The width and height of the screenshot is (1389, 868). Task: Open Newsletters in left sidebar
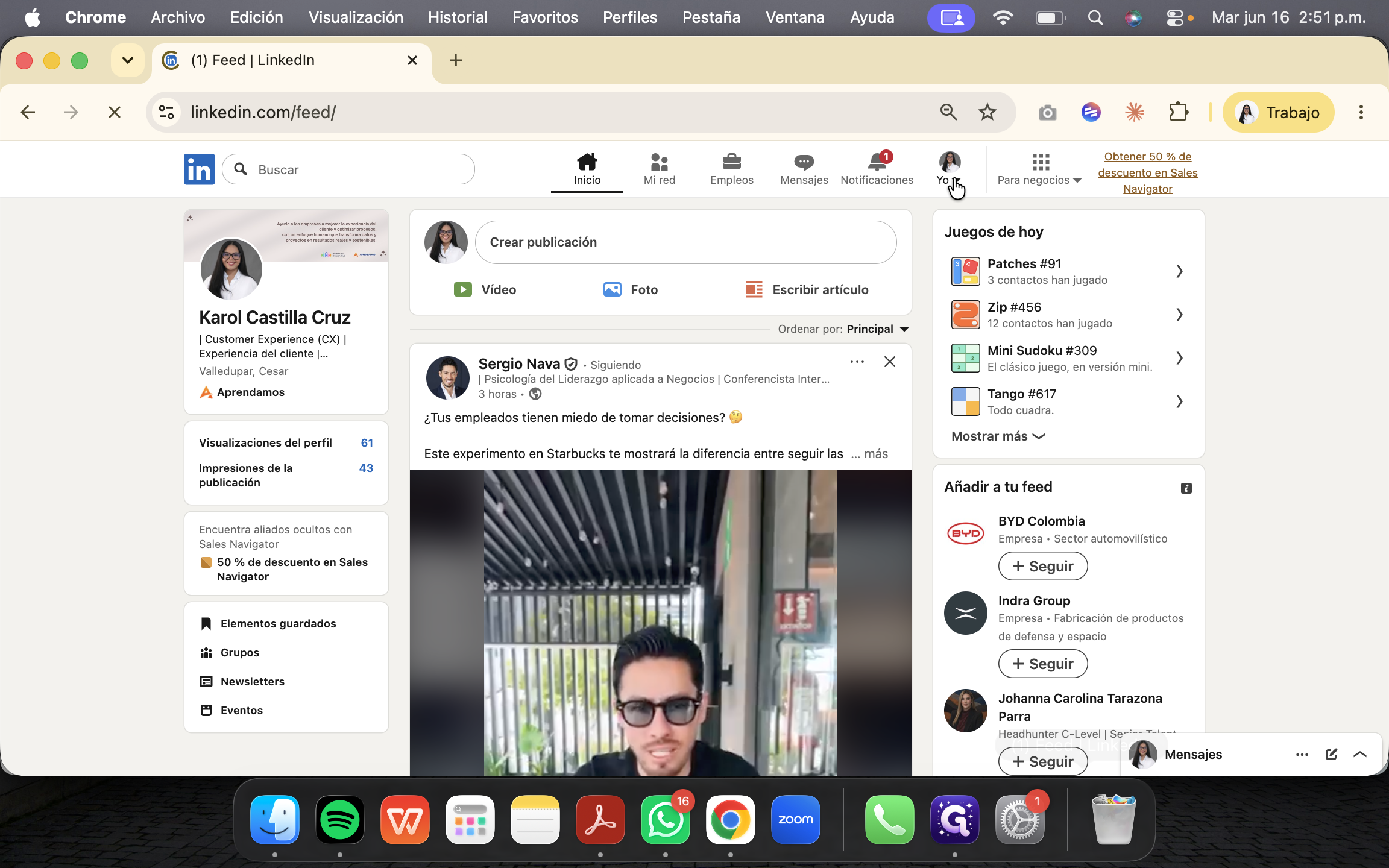coord(242,681)
